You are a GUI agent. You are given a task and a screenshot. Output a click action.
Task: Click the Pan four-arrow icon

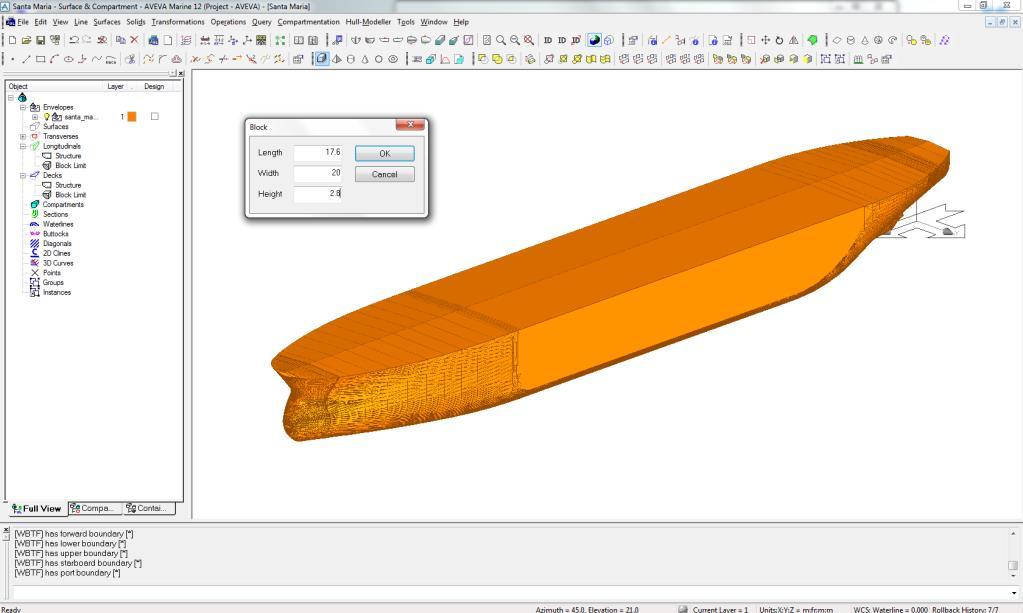click(765, 40)
